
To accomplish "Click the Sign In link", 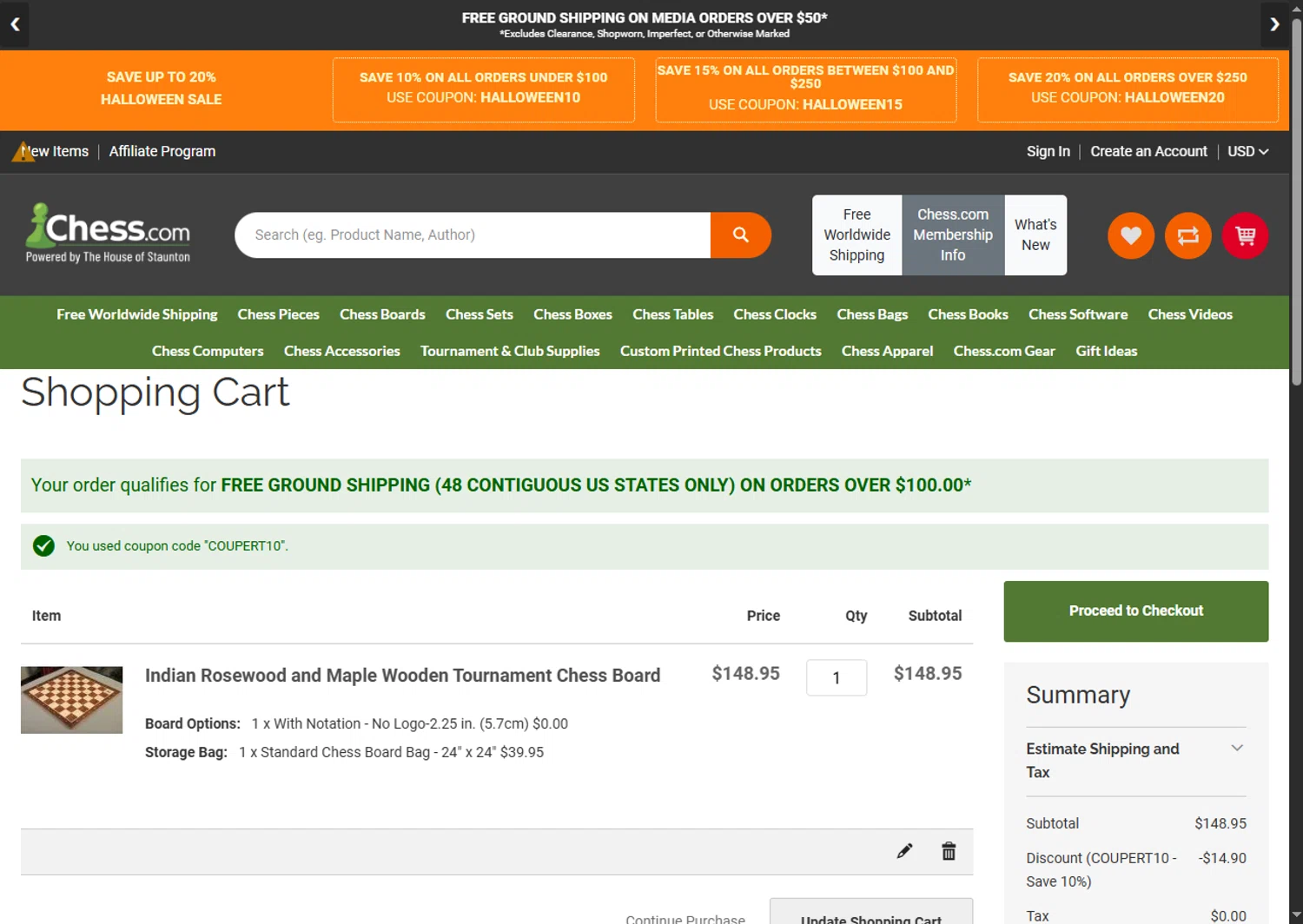I will tap(1048, 151).
